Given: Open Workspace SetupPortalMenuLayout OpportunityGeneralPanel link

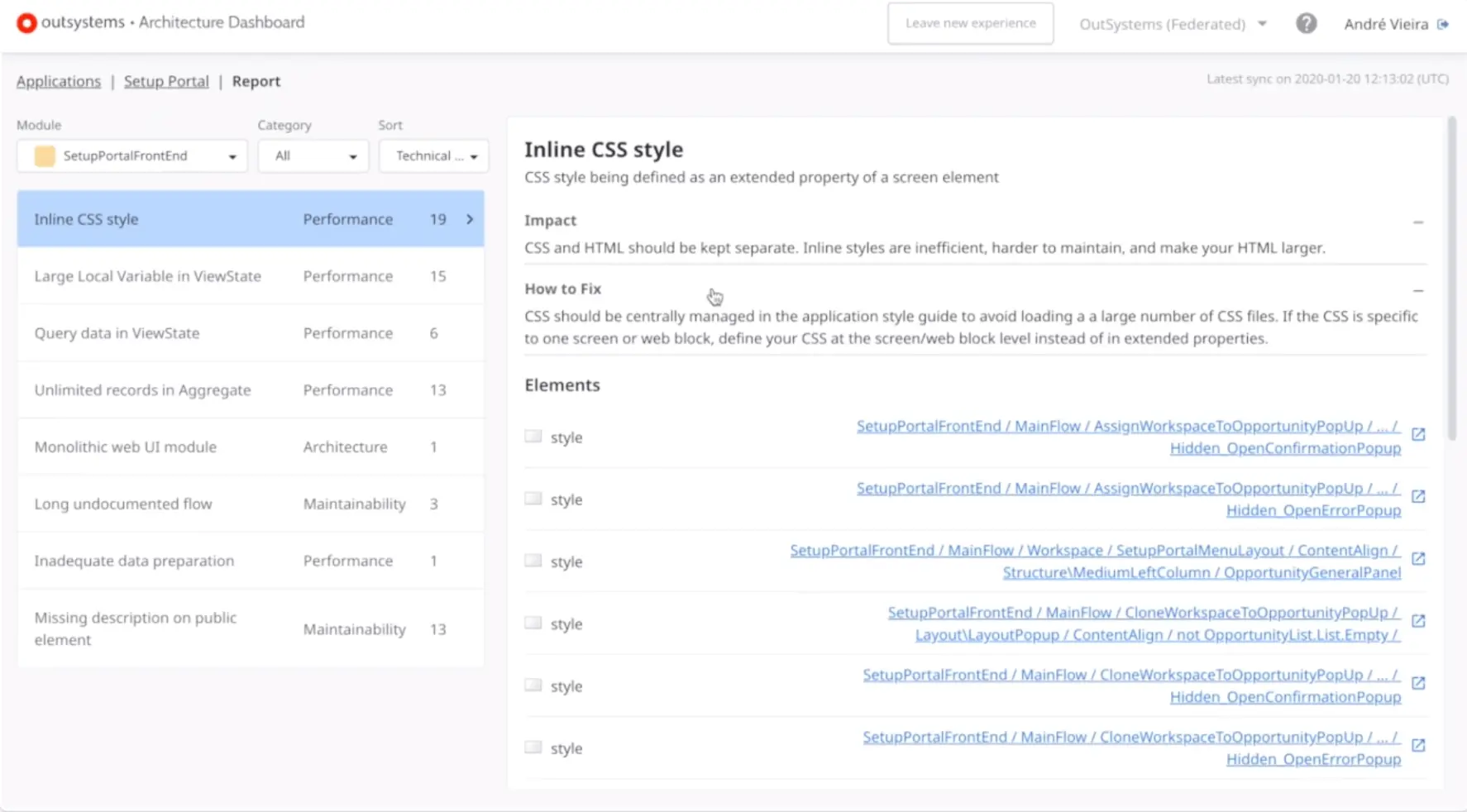Looking at the screenshot, I should pyautogui.click(x=1096, y=561).
